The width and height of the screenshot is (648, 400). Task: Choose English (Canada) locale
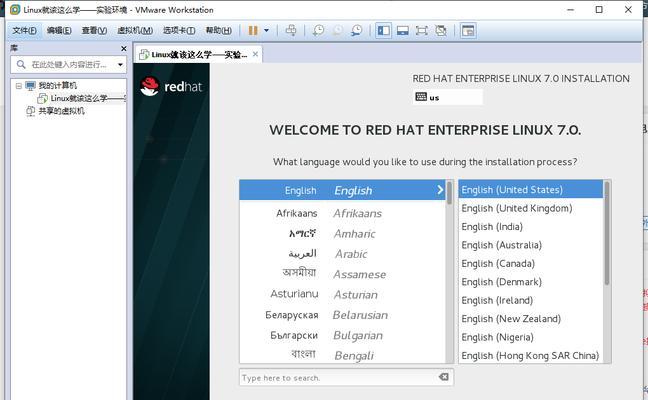point(531,264)
